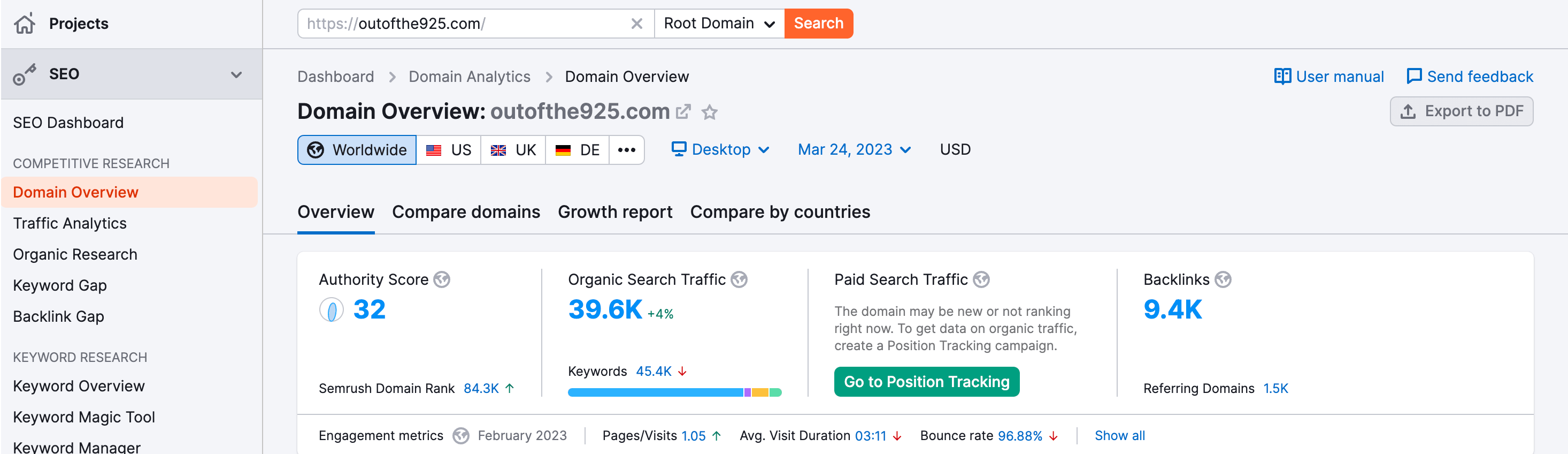Open Backlink Gap in sidebar
Viewport: 1568px width, 454px height.
[58, 316]
